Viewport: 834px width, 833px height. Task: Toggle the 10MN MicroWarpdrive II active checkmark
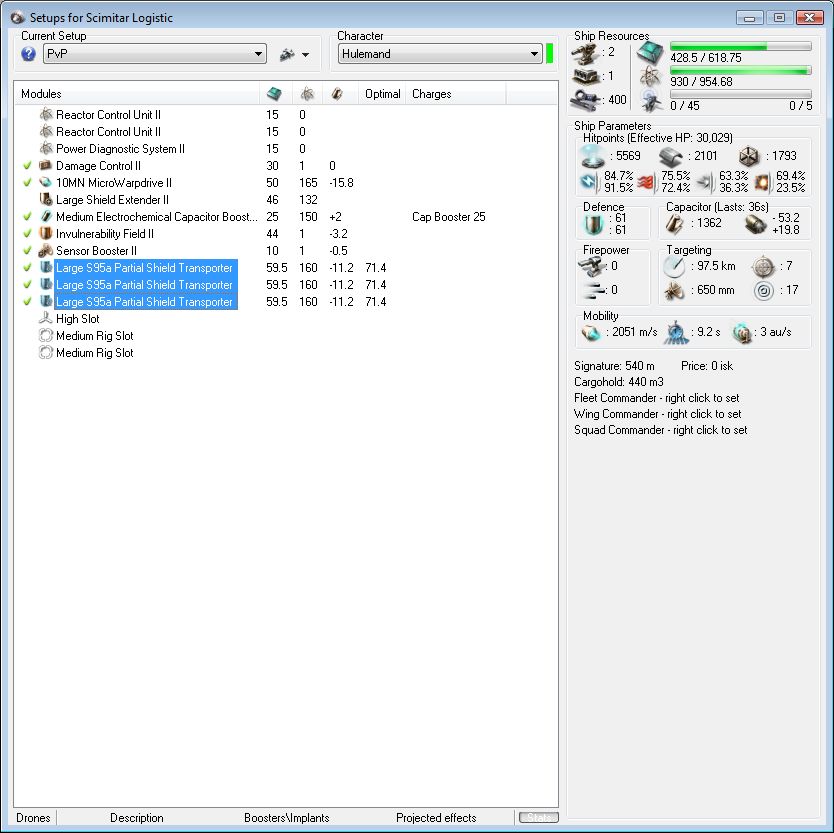[28, 182]
